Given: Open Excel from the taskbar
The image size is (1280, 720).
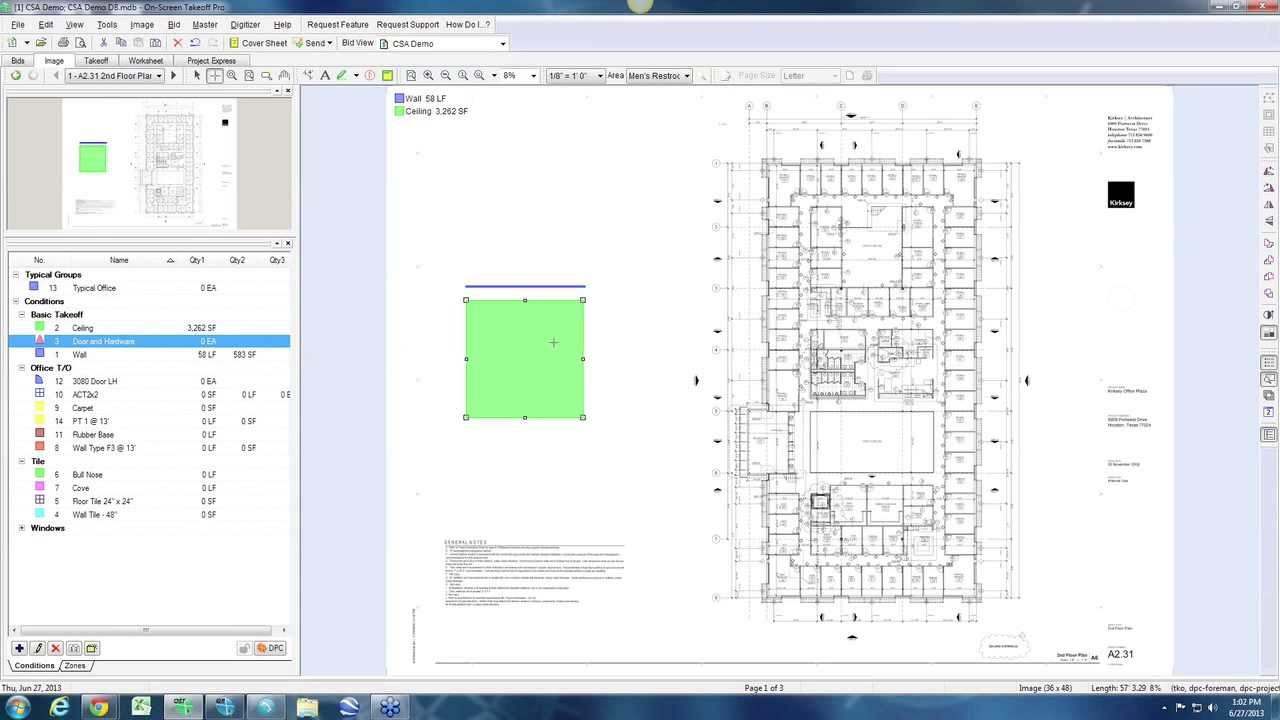Looking at the screenshot, I should click(141, 707).
